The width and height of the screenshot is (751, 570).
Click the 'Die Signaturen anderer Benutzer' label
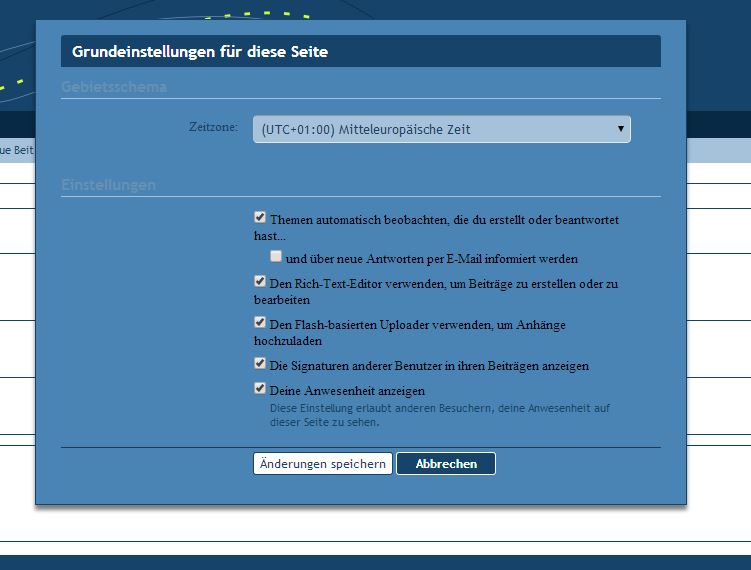click(429, 366)
